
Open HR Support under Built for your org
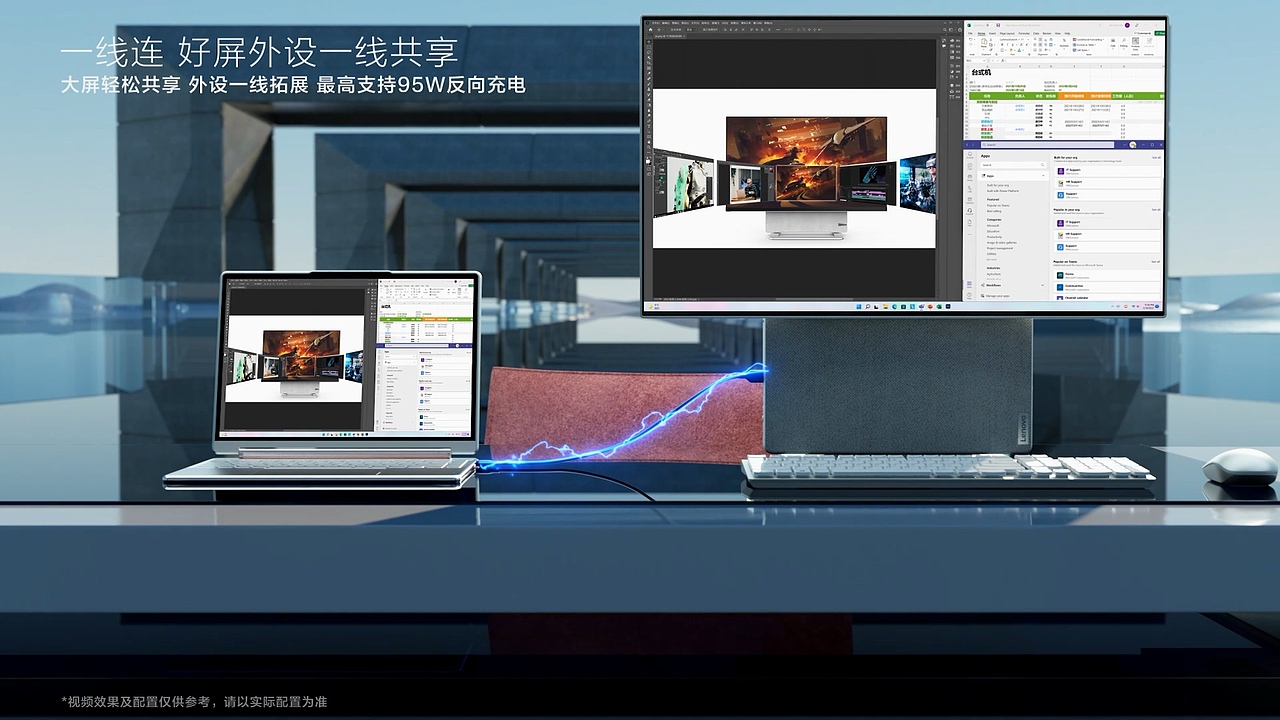pyautogui.click(x=1108, y=183)
